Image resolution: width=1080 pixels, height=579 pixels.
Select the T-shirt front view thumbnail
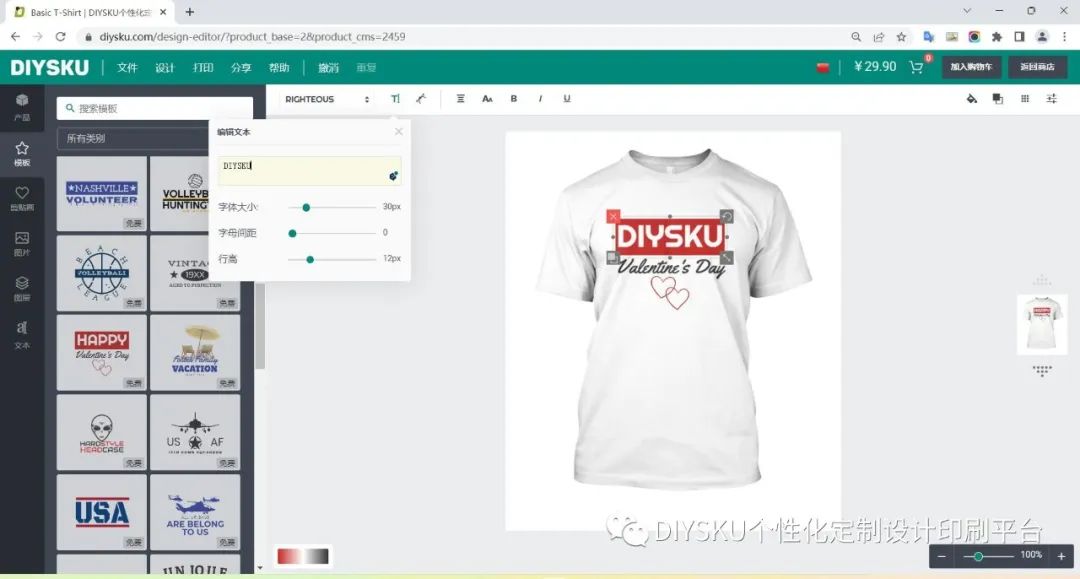point(1041,324)
